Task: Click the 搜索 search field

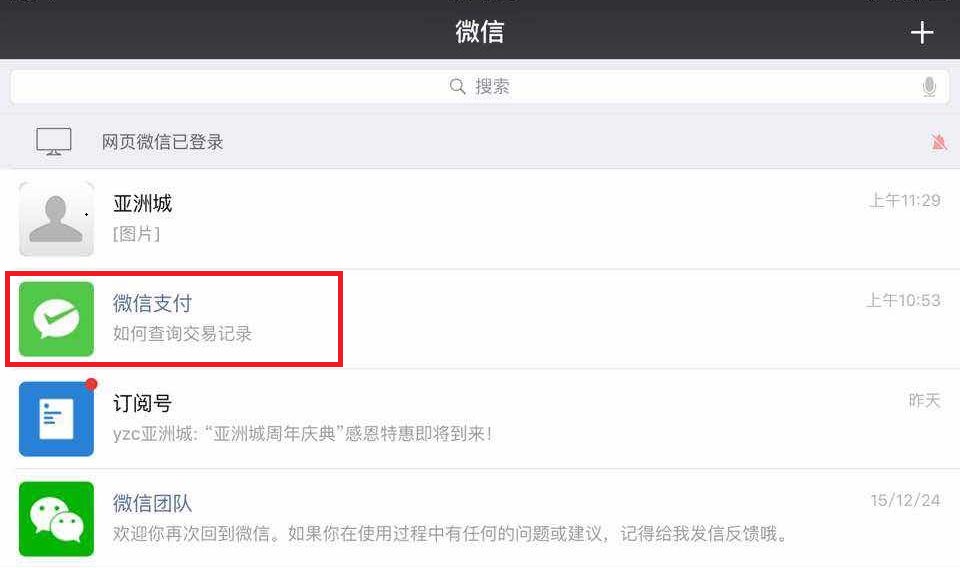Action: pyautogui.click(x=479, y=86)
